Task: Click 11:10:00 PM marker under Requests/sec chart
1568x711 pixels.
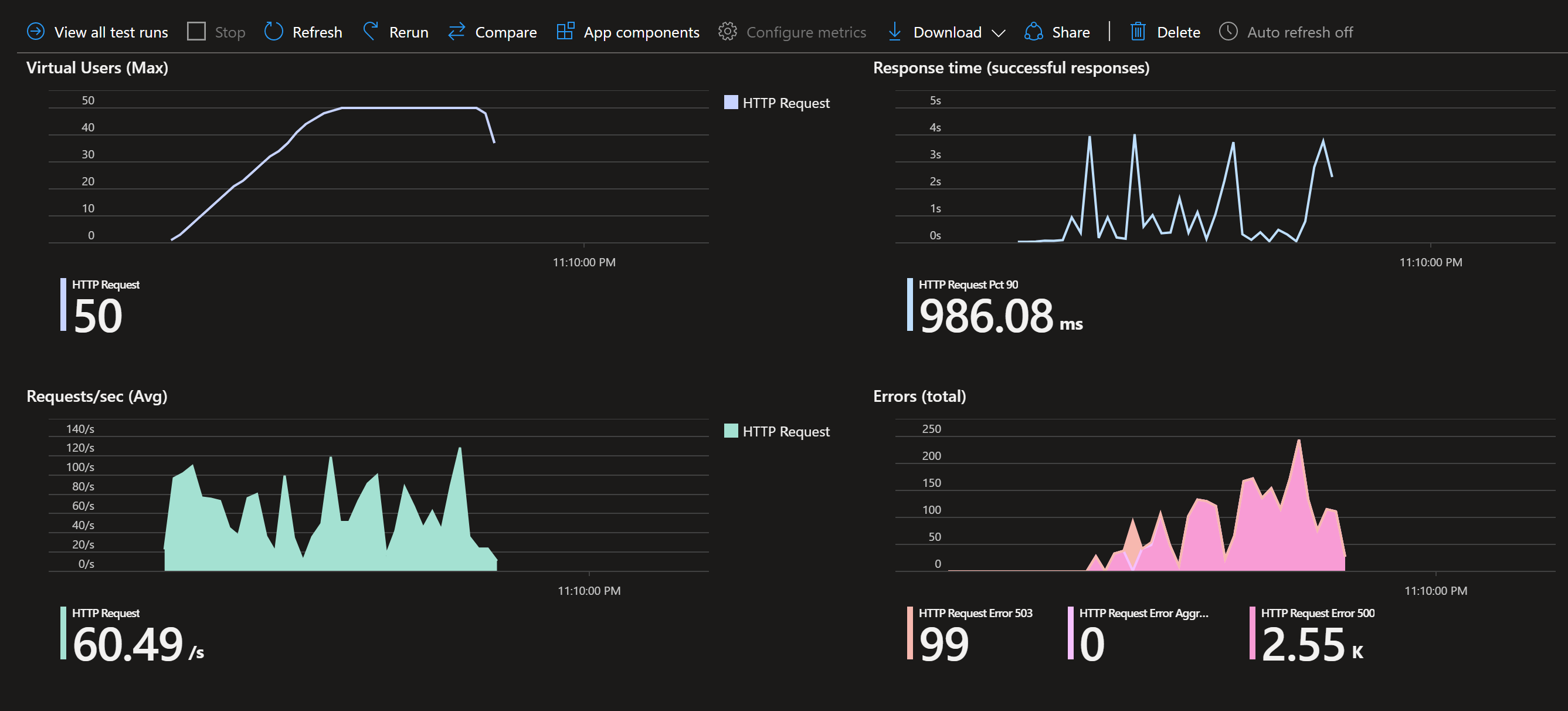Action: tap(589, 591)
